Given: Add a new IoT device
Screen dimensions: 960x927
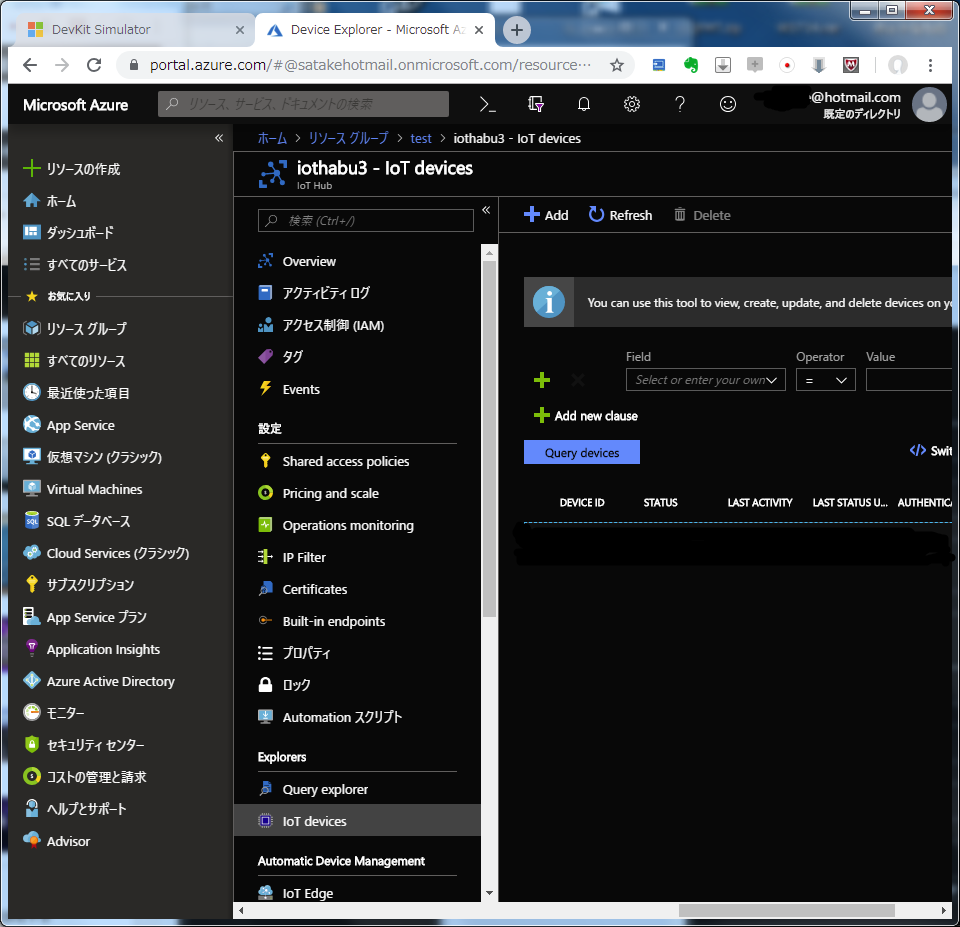Looking at the screenshot, I should click(x=546, y=215).
